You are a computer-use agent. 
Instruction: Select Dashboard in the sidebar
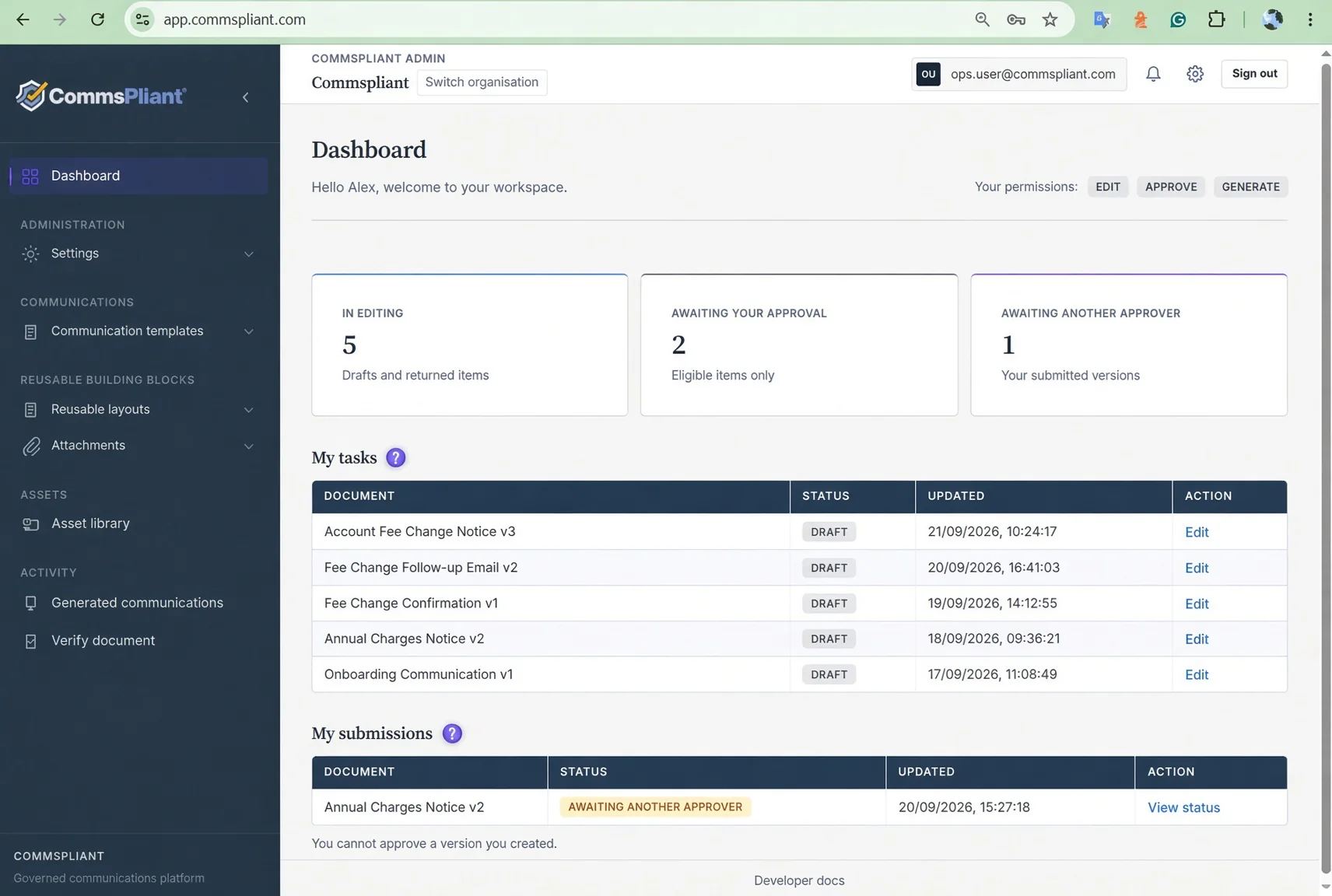[x=138, y=176]
